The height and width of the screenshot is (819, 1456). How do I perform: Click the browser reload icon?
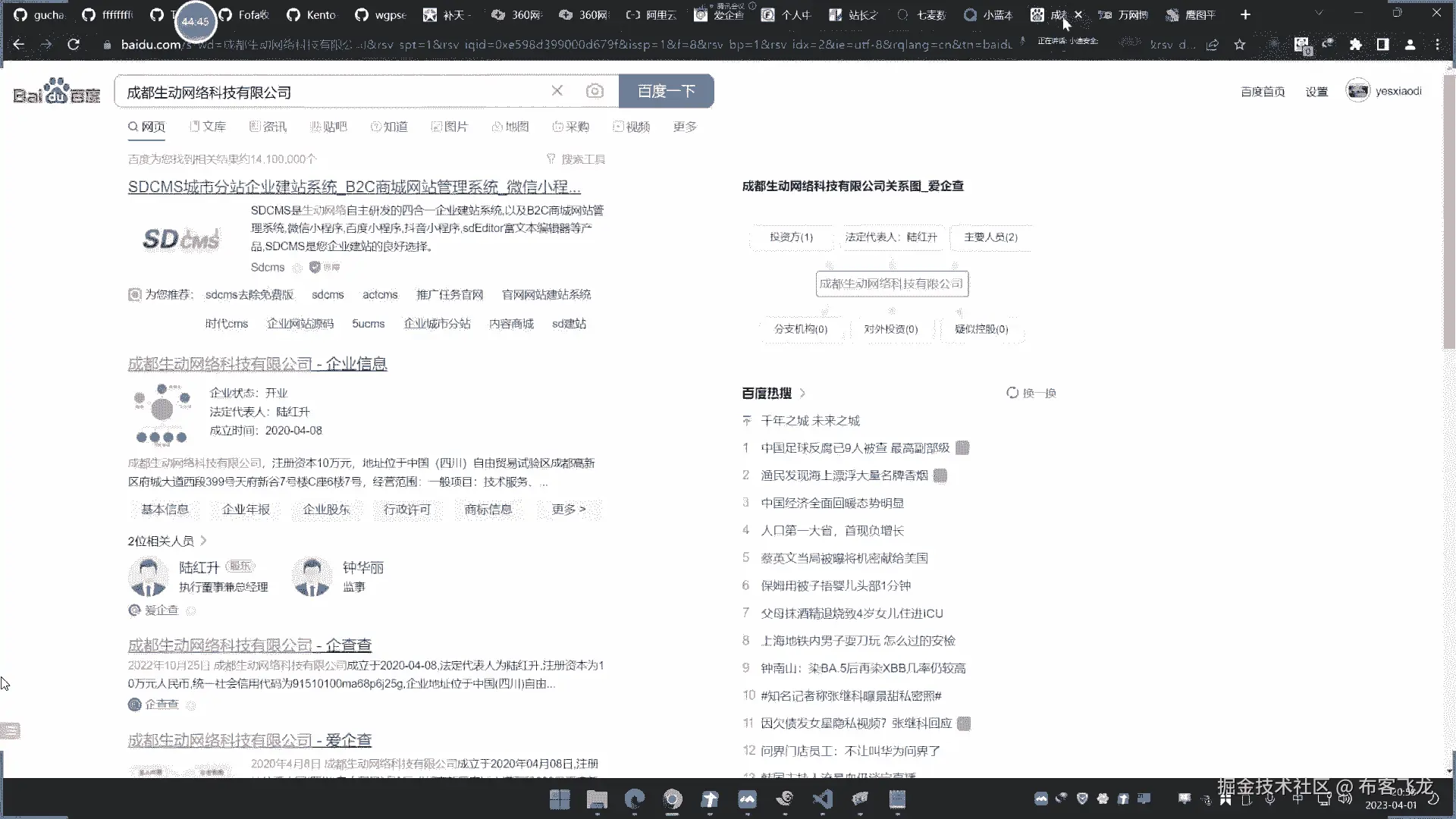pos(74,45)
